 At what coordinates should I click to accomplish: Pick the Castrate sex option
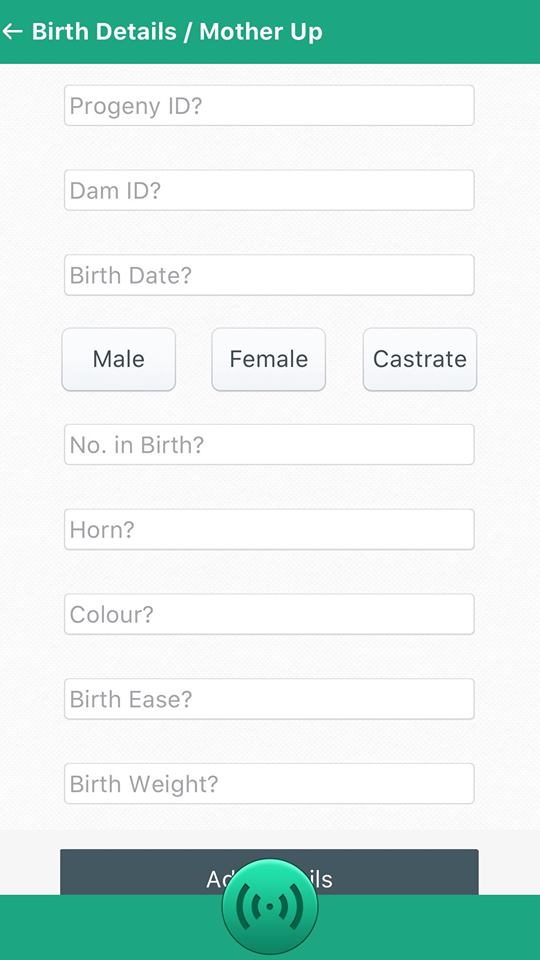click(420, 359)
